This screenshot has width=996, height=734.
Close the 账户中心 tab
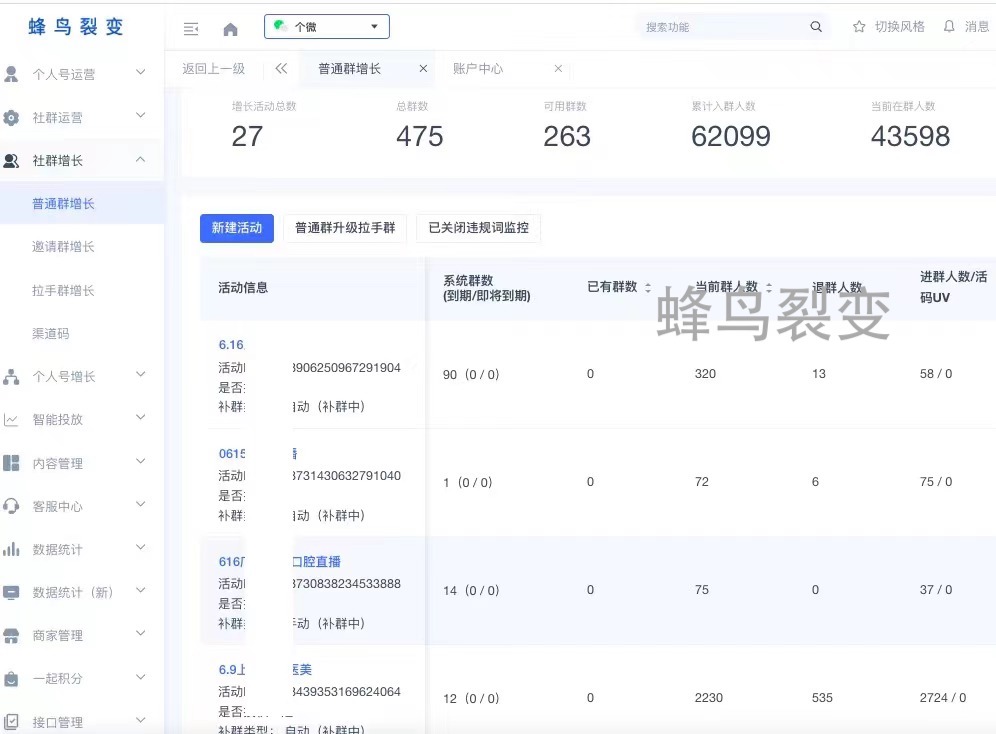(x=558, y=69)
